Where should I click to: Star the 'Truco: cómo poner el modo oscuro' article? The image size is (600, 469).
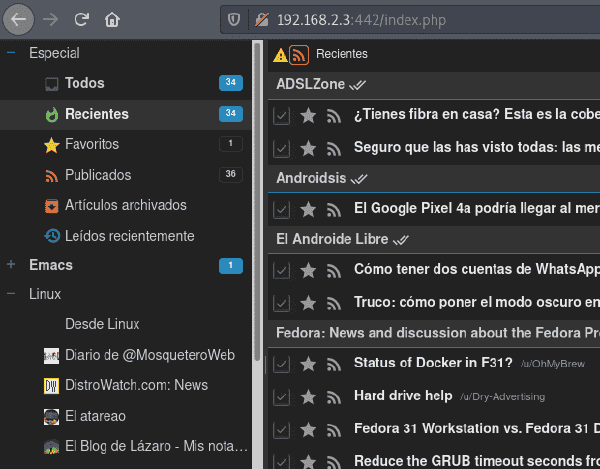click(x=308, y=303)
